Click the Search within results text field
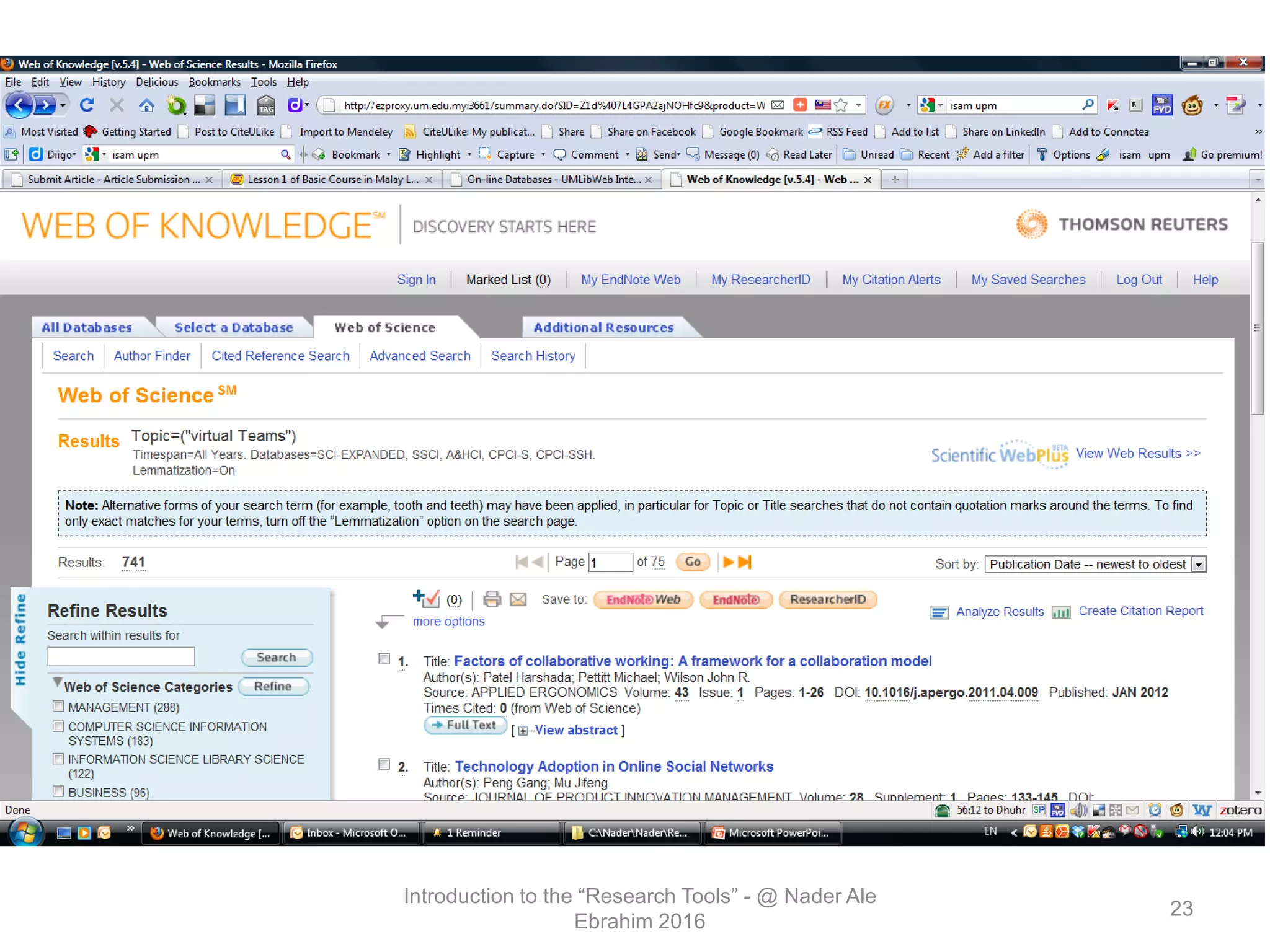 pyautogui.click(x=121, y=656)
